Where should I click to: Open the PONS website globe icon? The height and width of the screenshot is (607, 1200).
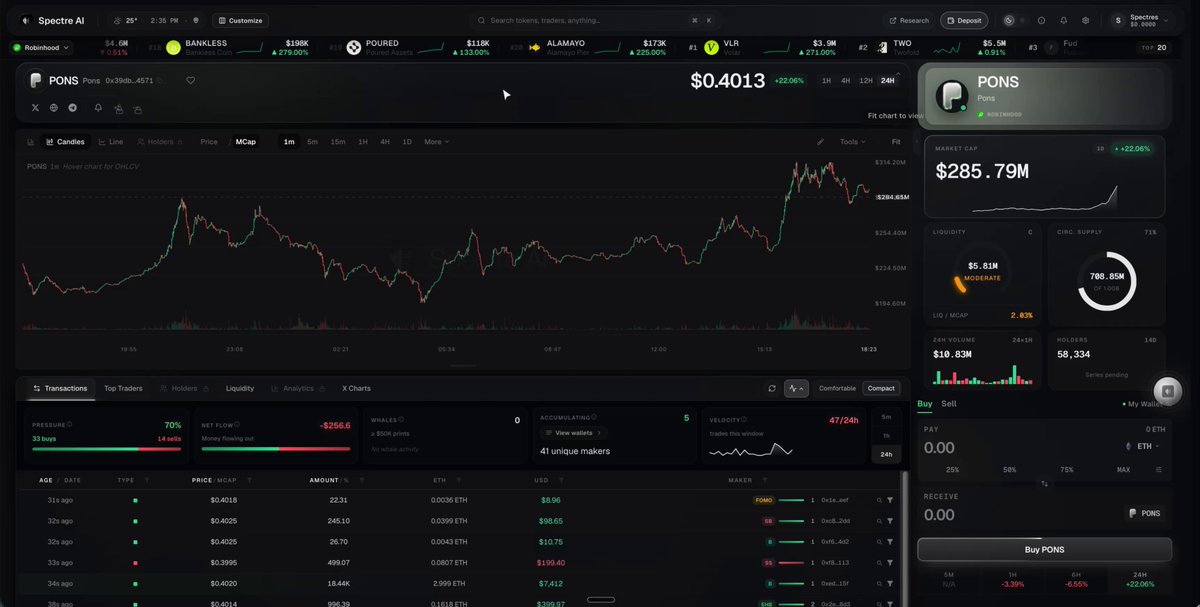(x=53, y=108)
